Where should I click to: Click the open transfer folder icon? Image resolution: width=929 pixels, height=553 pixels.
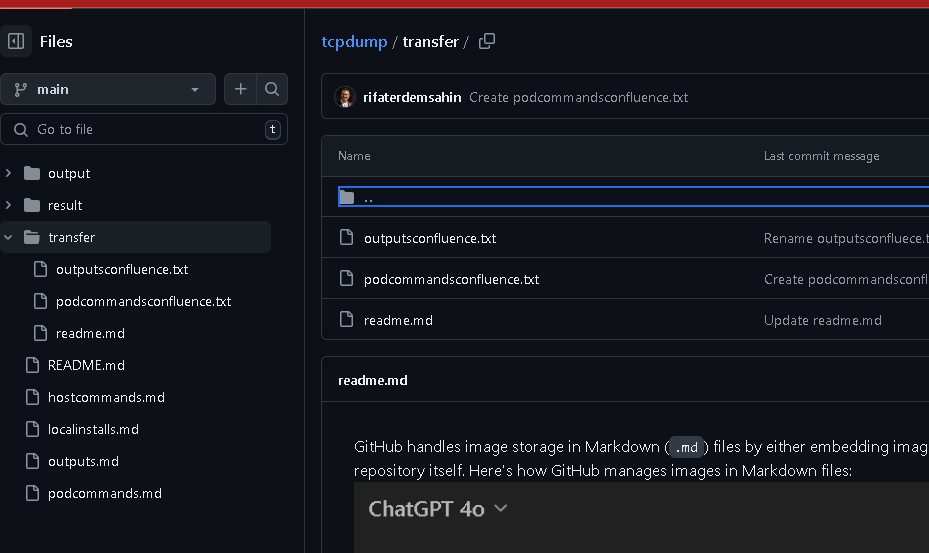pos(32,237)
